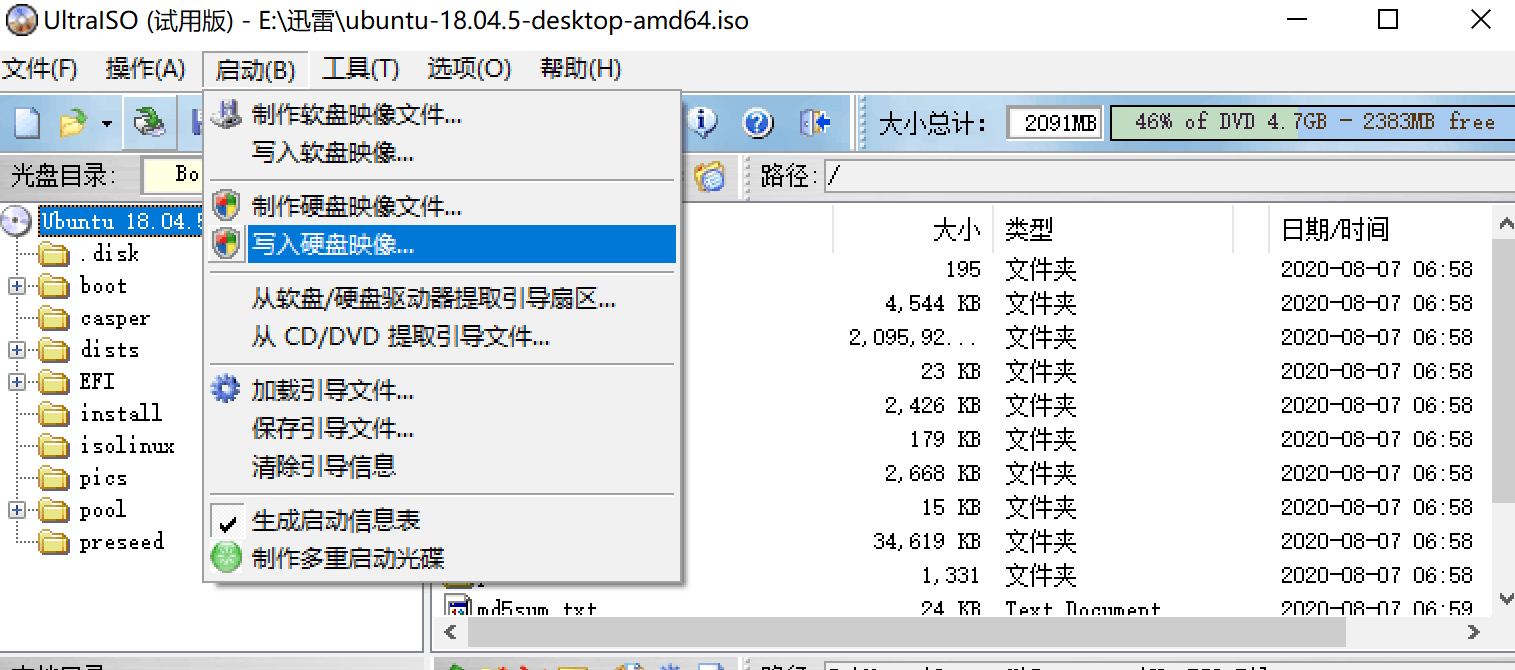Expand the pool folder plus sign
The width and height of the screenshot is (1515, 670).
[x=17, y=510]
